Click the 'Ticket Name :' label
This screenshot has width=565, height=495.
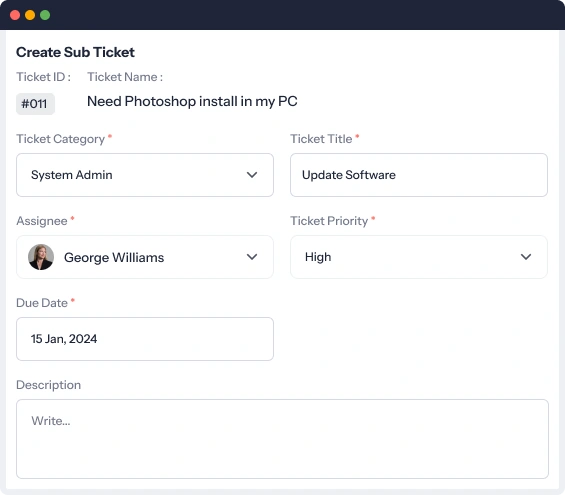pyautogui.click(x=125, y=77)
